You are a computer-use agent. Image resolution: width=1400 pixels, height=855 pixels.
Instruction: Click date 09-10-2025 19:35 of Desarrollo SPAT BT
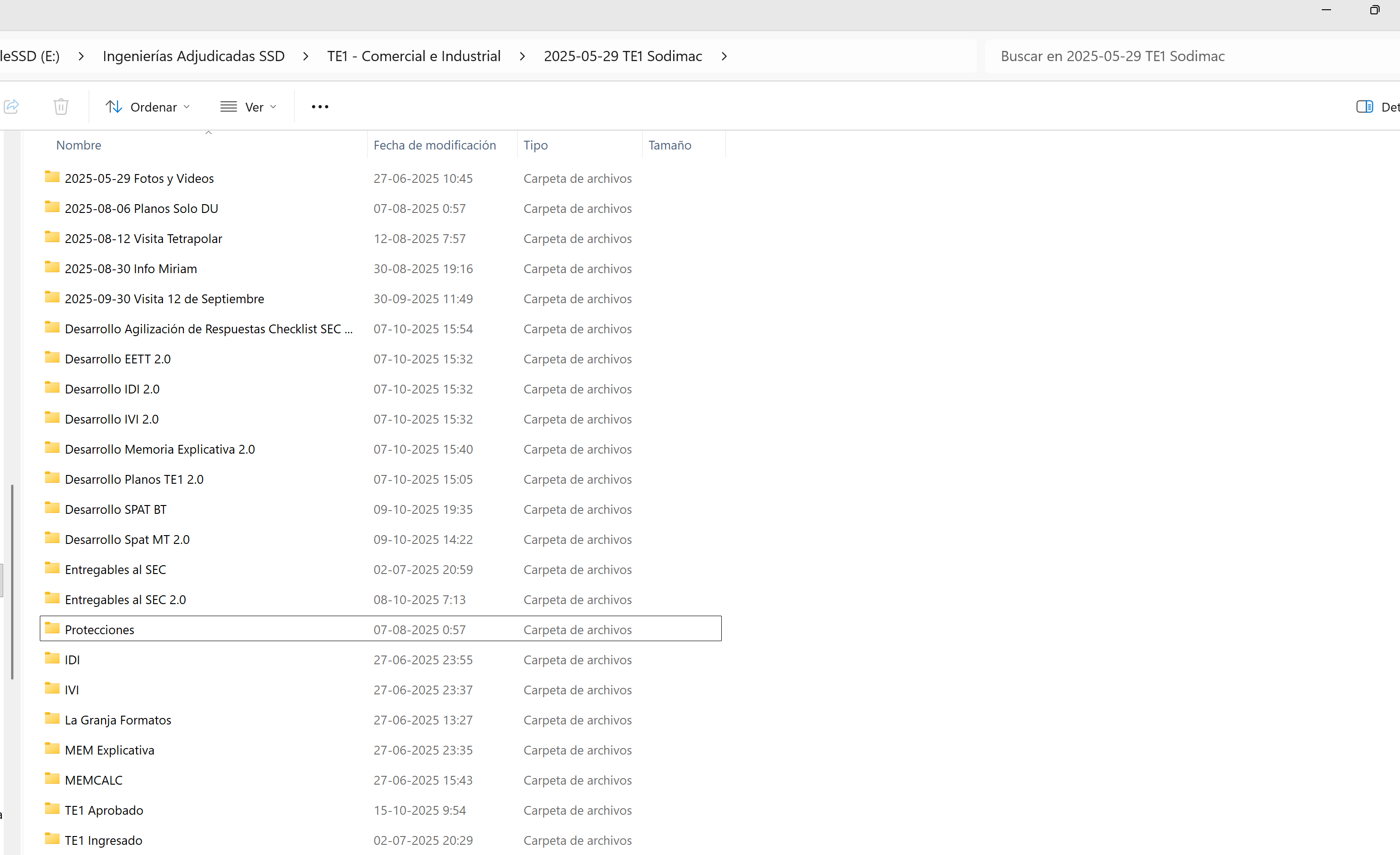click(423, 510)
